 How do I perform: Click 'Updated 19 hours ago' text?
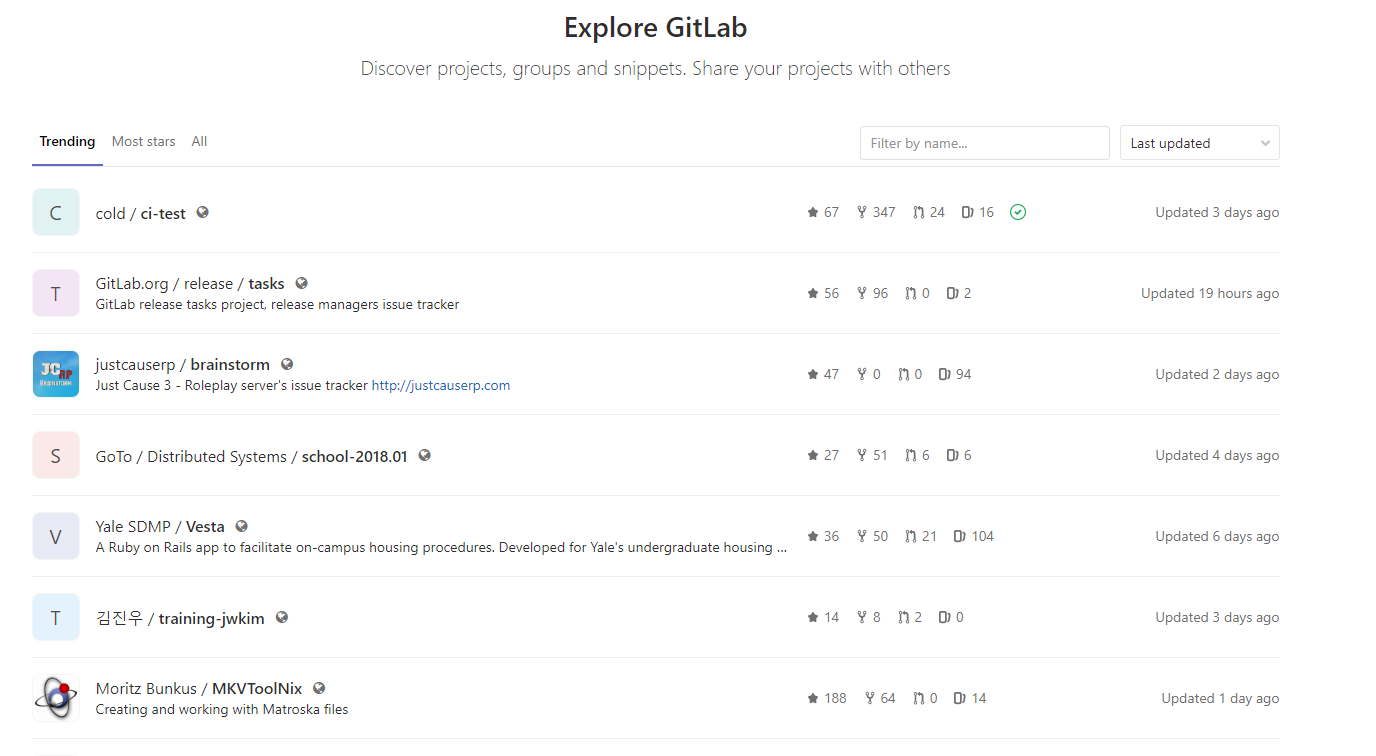tap(1210, 293)
